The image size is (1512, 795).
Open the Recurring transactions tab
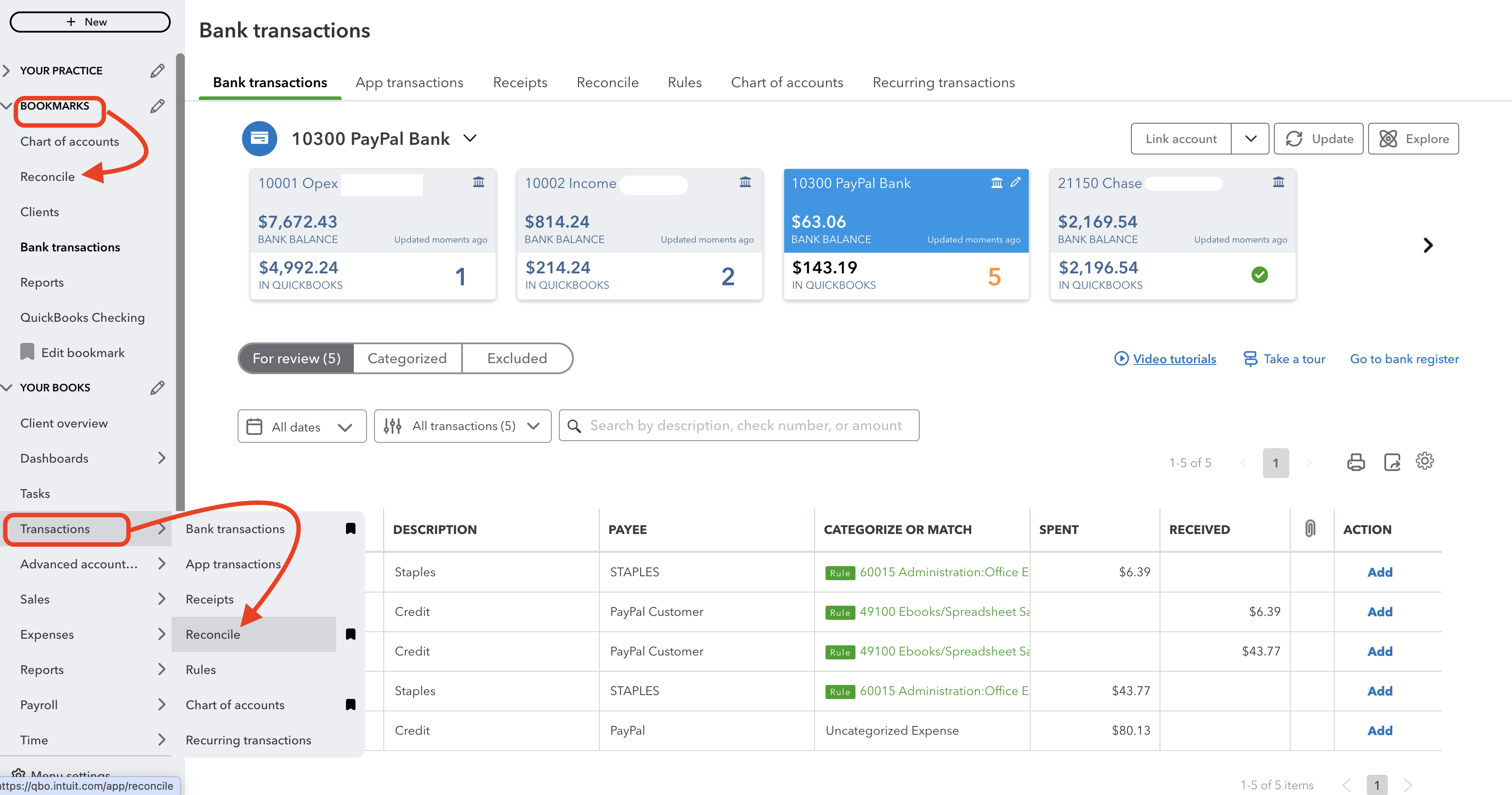pos(943,83)
